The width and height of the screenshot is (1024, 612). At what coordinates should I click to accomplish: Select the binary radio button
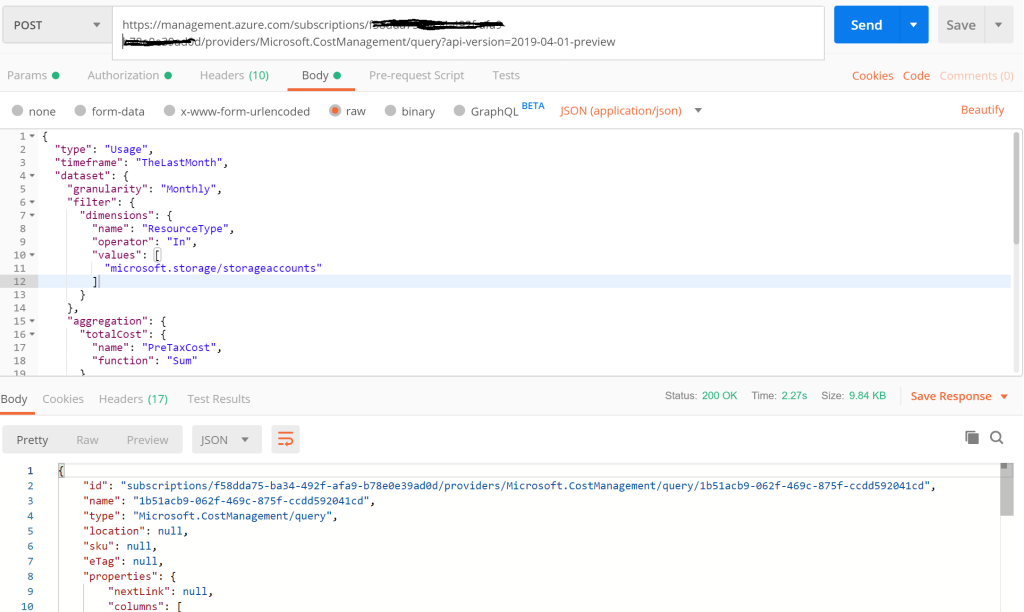coord(392,111)
